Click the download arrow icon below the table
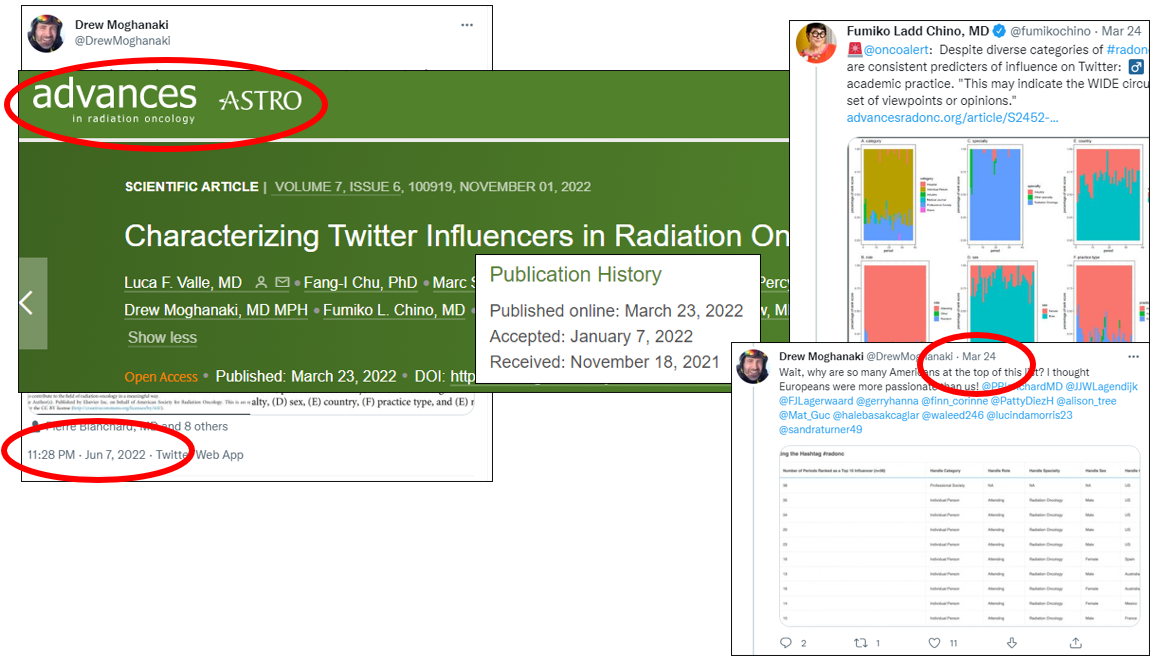Image resolution: width=1164 pixels, height=666 pixels. click(1011, 642)
